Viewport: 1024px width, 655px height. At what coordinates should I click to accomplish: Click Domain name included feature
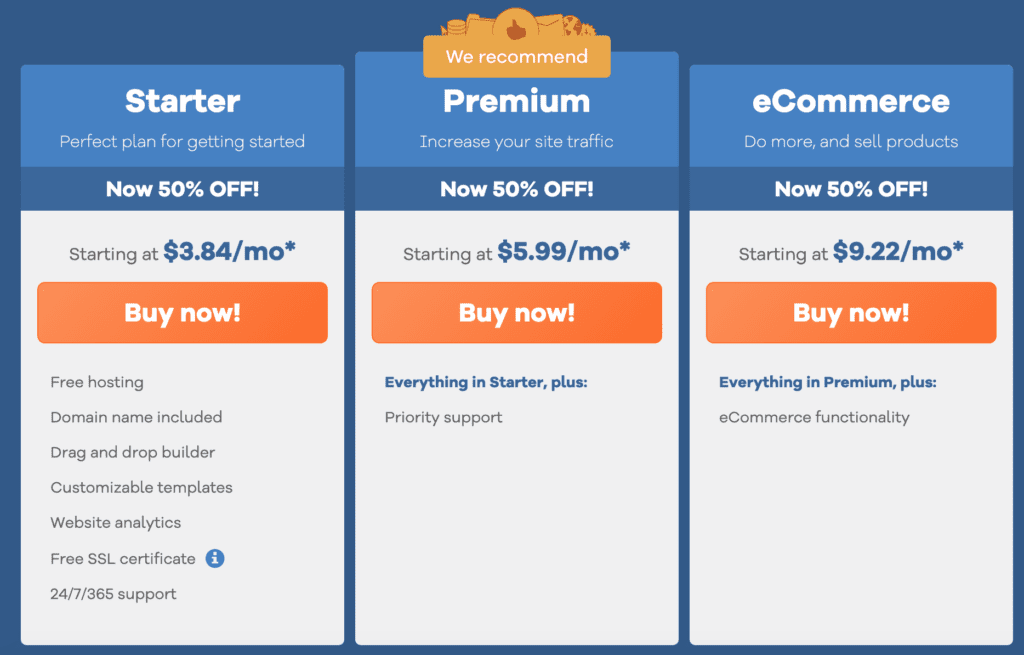click(136, 417)
